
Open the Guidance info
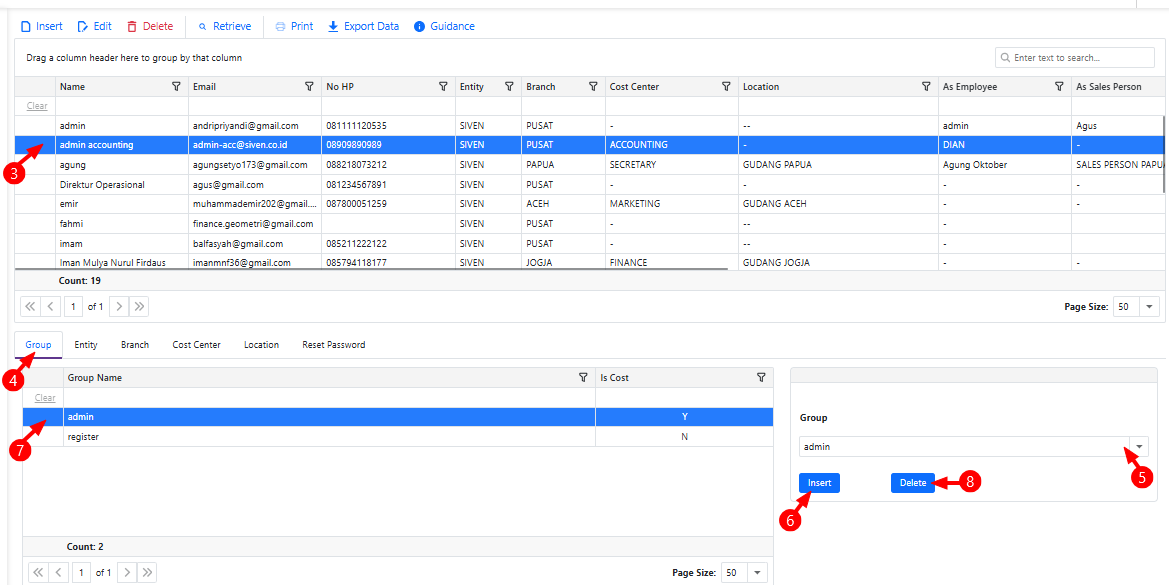pos(444,26)
